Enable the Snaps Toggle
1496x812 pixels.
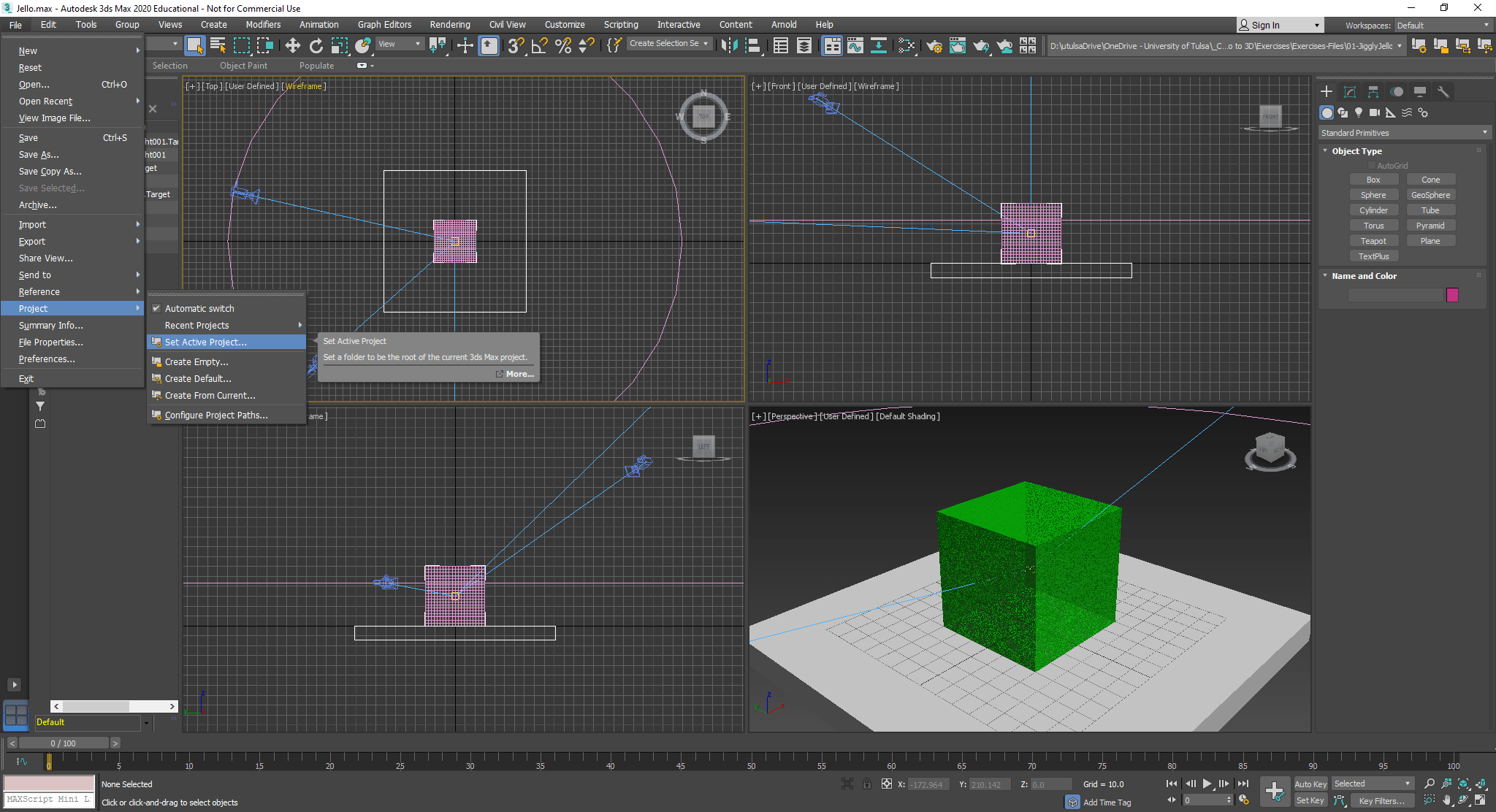pos(515,45)
